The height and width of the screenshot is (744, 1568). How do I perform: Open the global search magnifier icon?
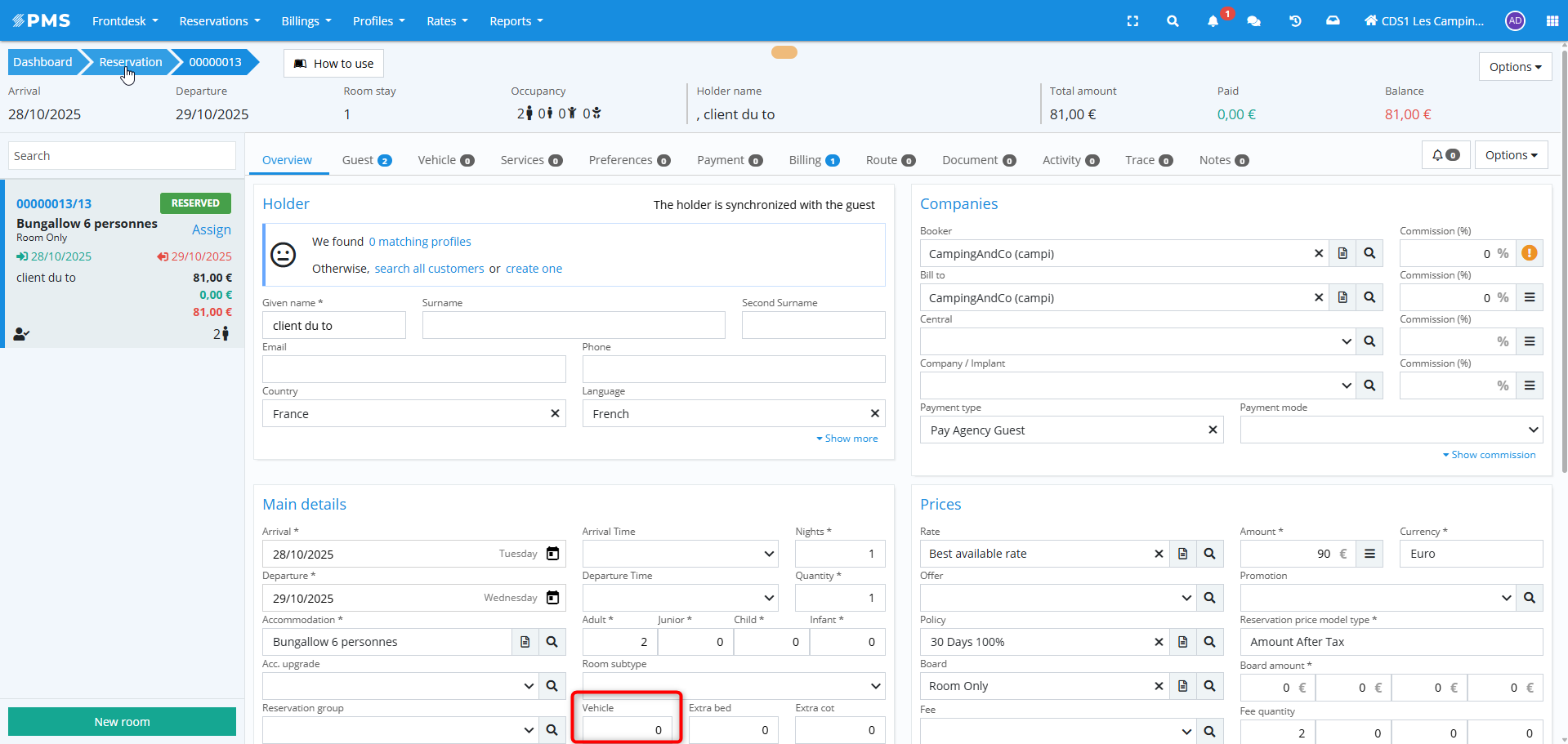coord(1173,21)
